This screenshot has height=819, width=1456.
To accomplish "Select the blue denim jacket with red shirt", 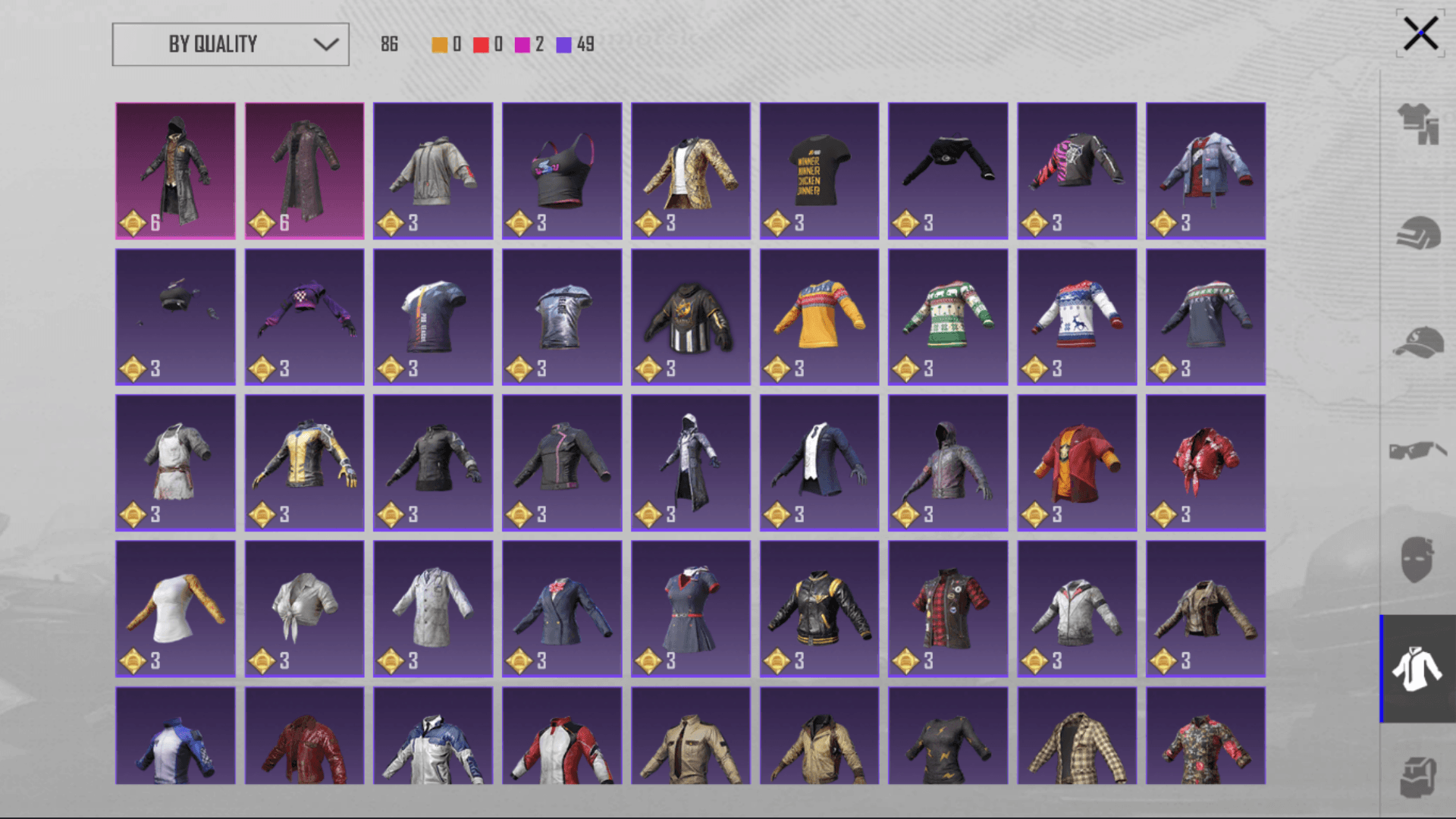I will point(1206,171).
